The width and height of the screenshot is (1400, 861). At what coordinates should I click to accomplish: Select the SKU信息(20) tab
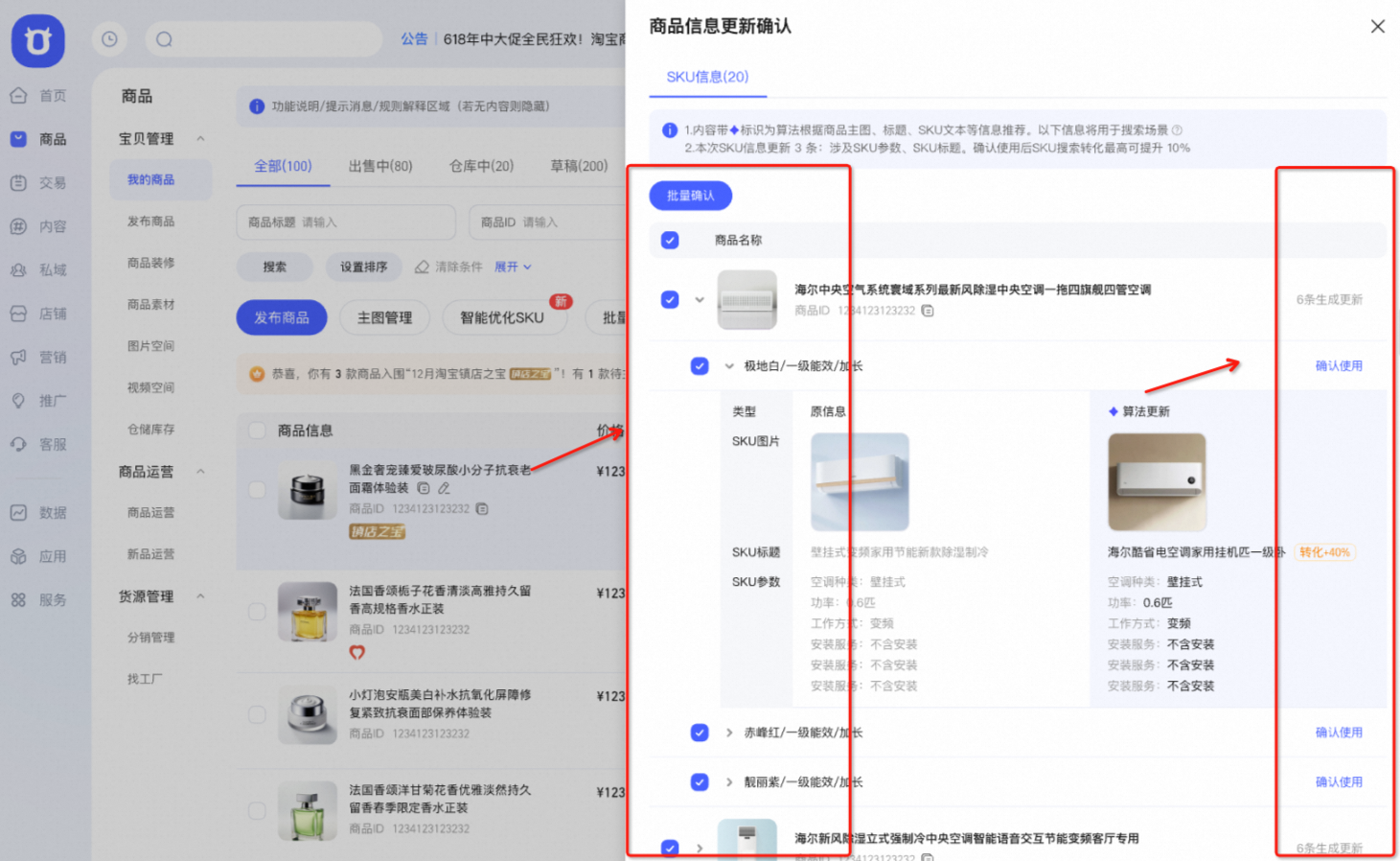point(707,77)
